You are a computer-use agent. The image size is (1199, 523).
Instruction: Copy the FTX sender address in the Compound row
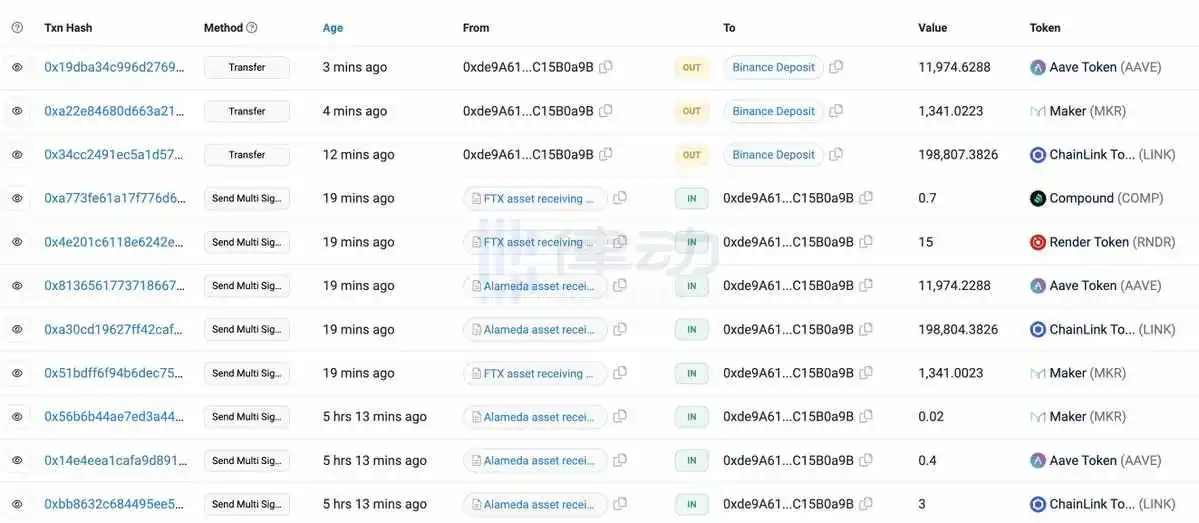point(620,198)
